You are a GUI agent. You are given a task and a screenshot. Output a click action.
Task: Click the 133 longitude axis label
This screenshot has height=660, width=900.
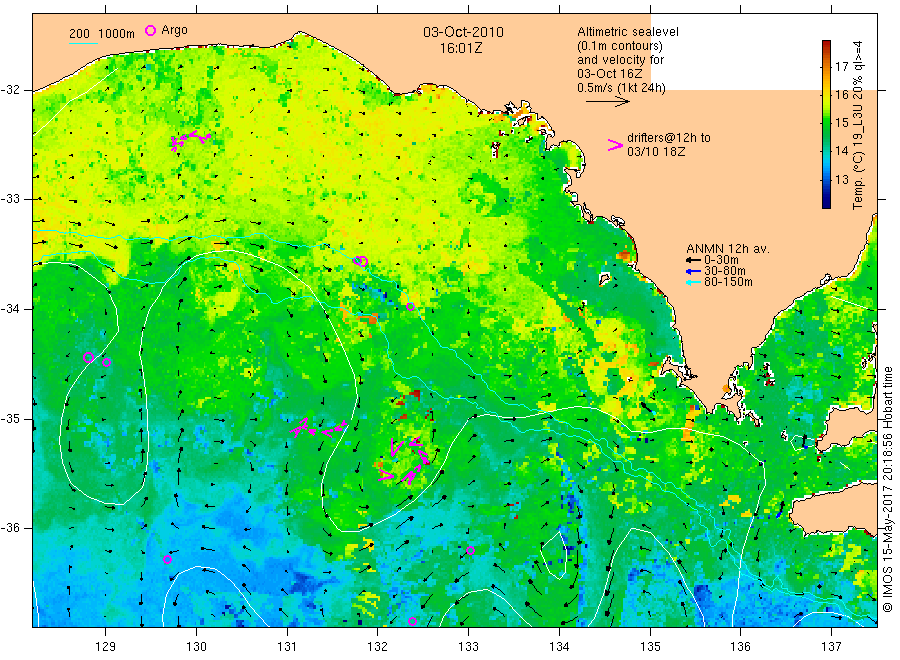[468, 647]
